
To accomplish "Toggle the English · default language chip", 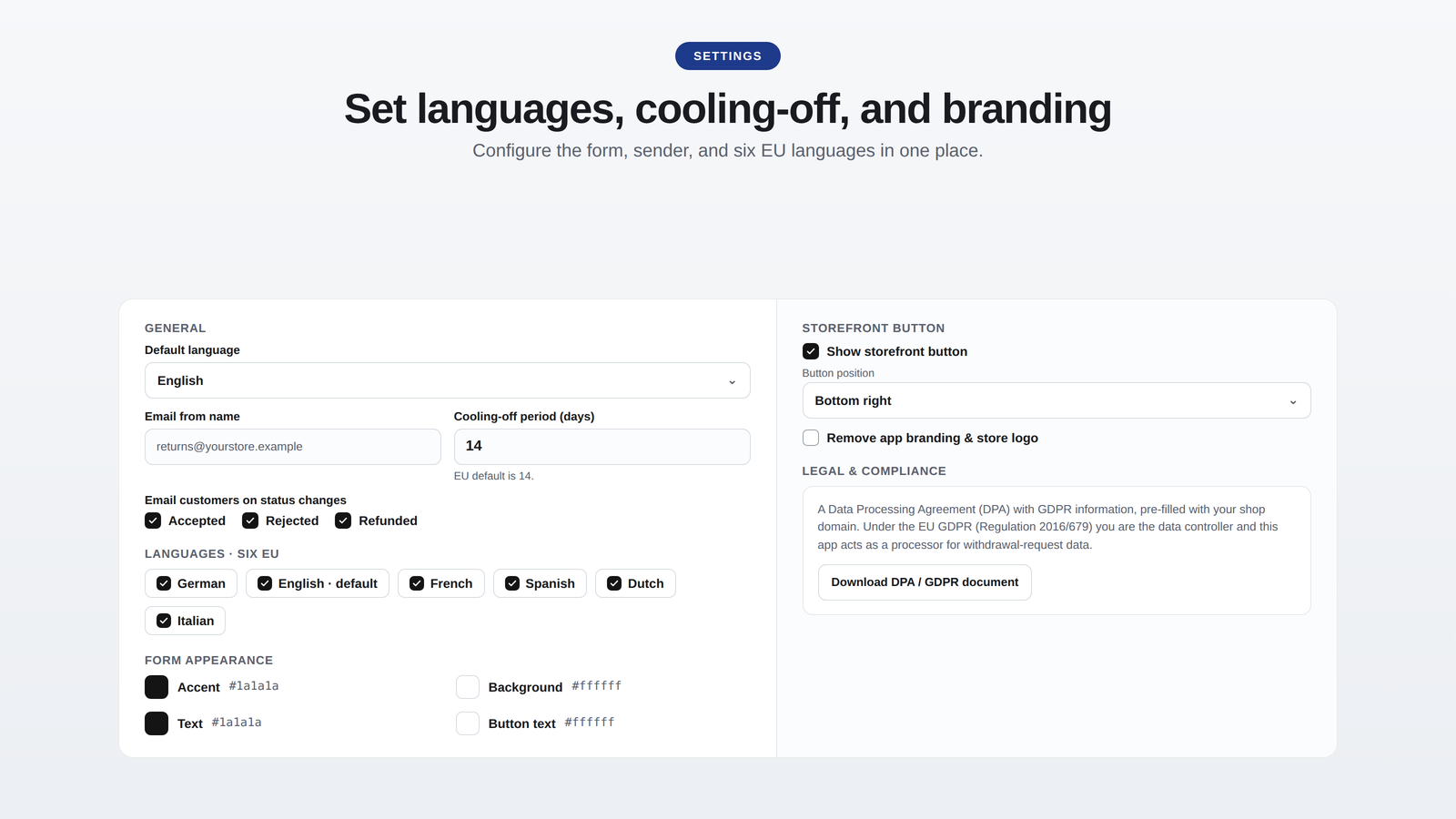I will (318, 583).
